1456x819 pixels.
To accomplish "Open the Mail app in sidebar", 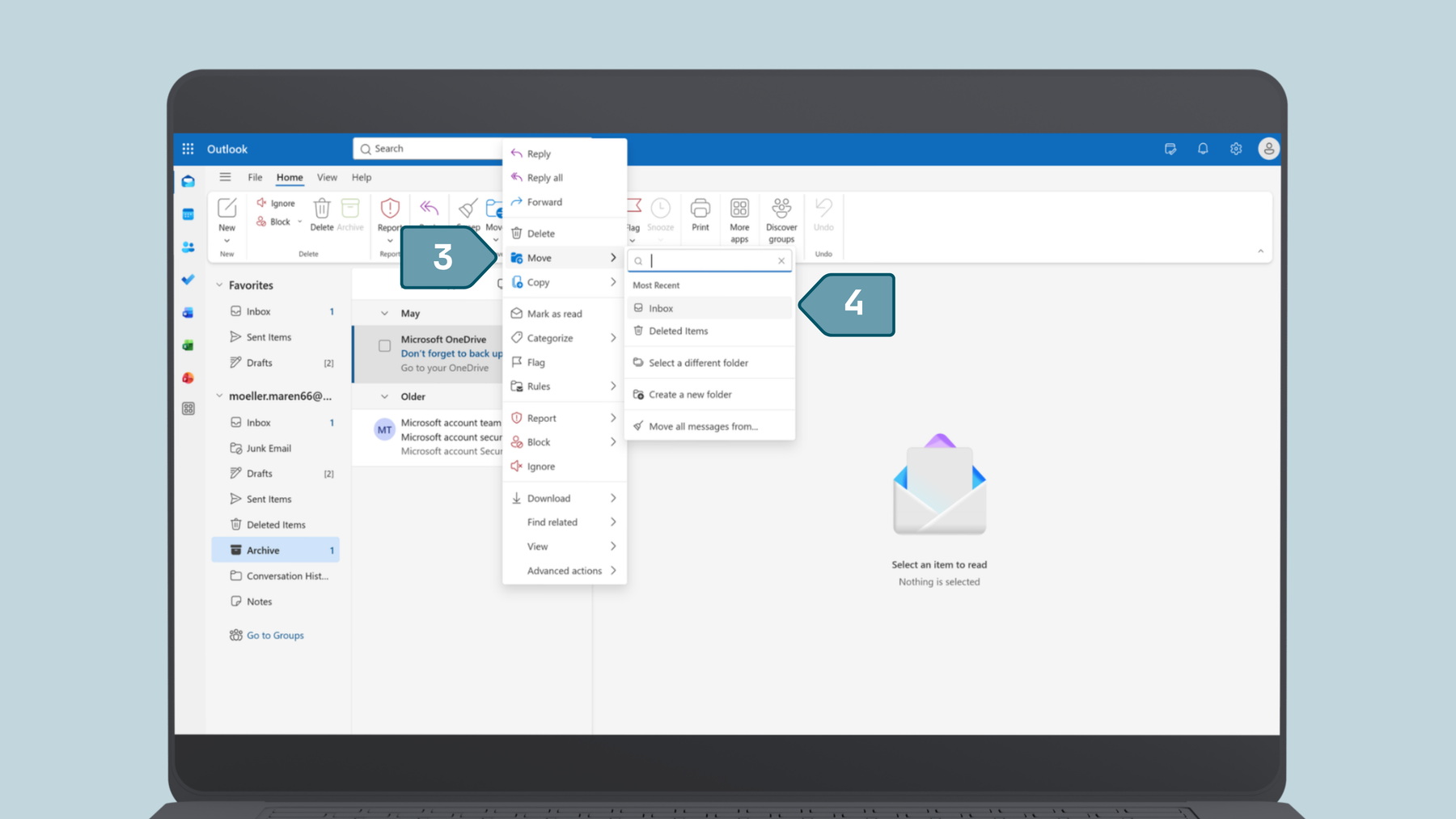I will click(x=188, y=182).
